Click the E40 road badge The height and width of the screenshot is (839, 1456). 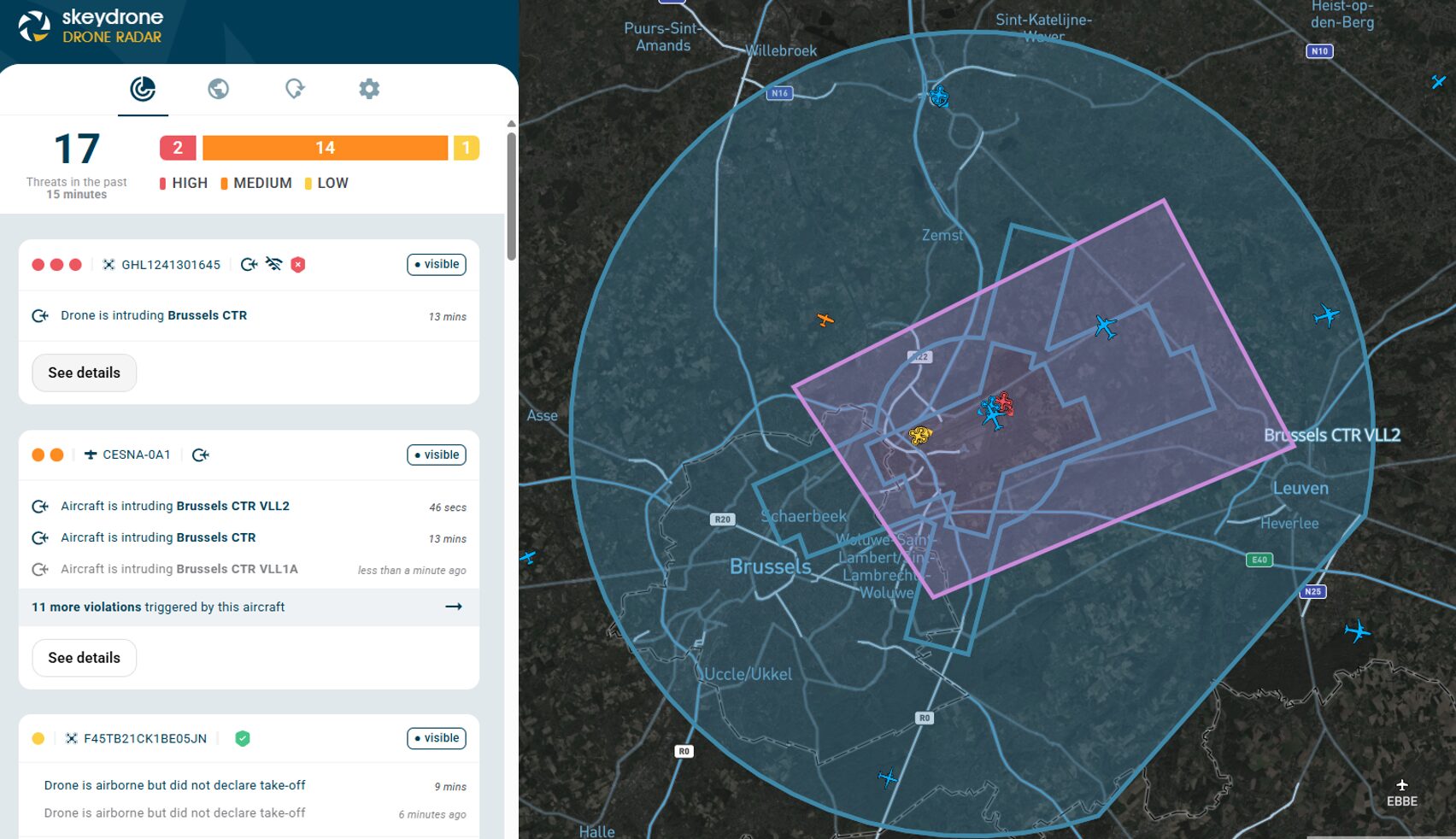click(x=1259, y=560)
